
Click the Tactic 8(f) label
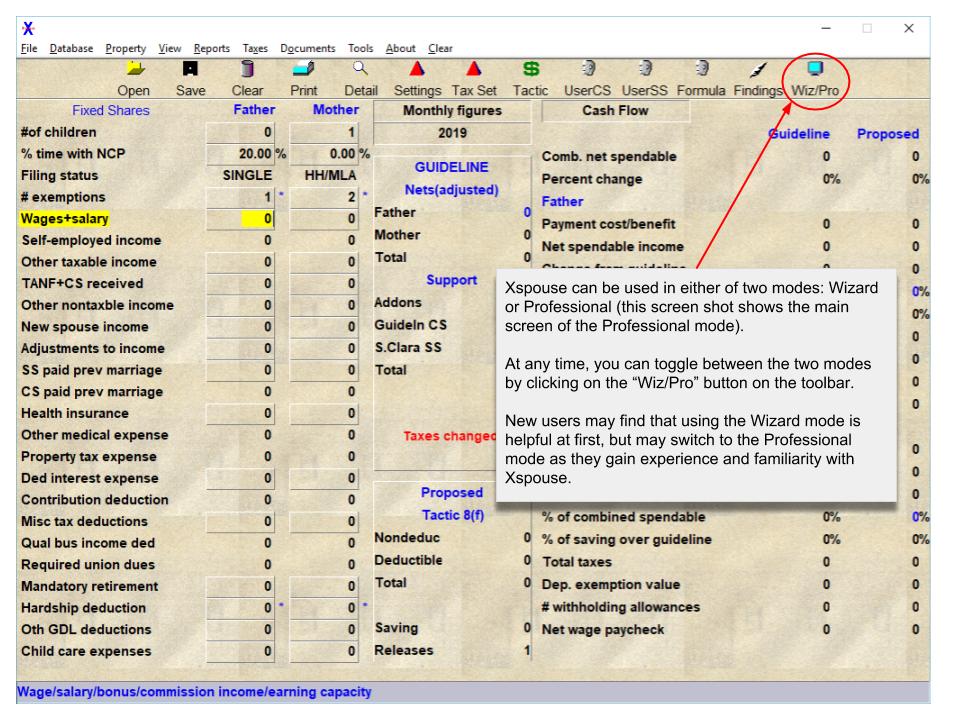[452, 516]
